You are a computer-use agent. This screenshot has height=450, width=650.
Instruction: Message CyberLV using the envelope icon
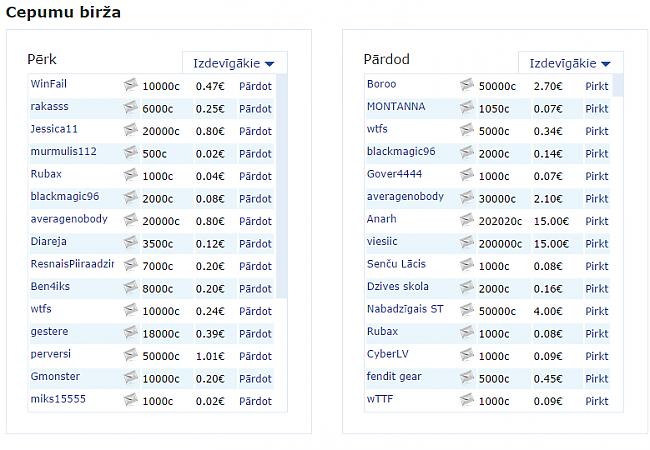(x=467, y=355)
